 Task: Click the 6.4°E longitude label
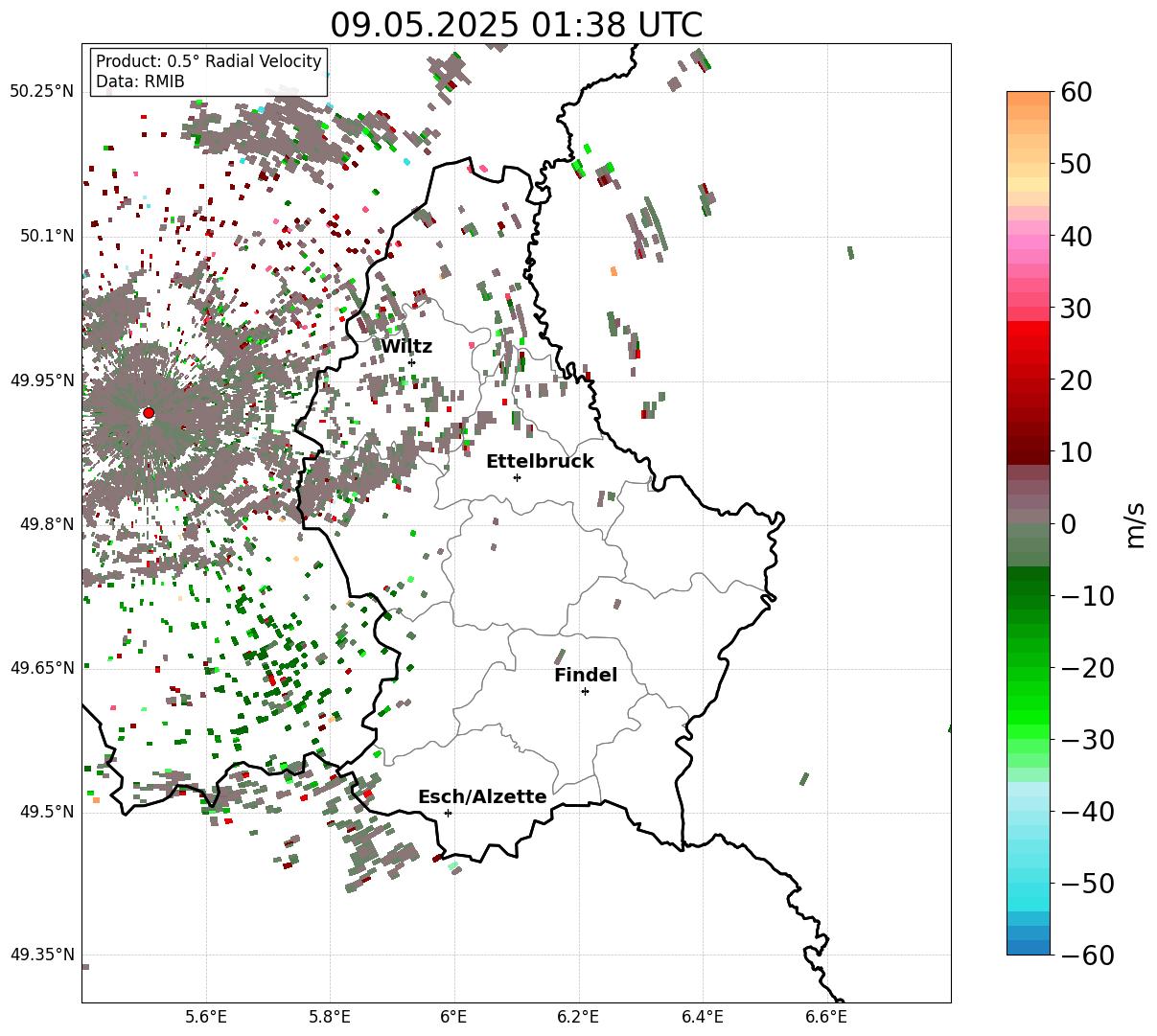click(x=703, y=1017)
